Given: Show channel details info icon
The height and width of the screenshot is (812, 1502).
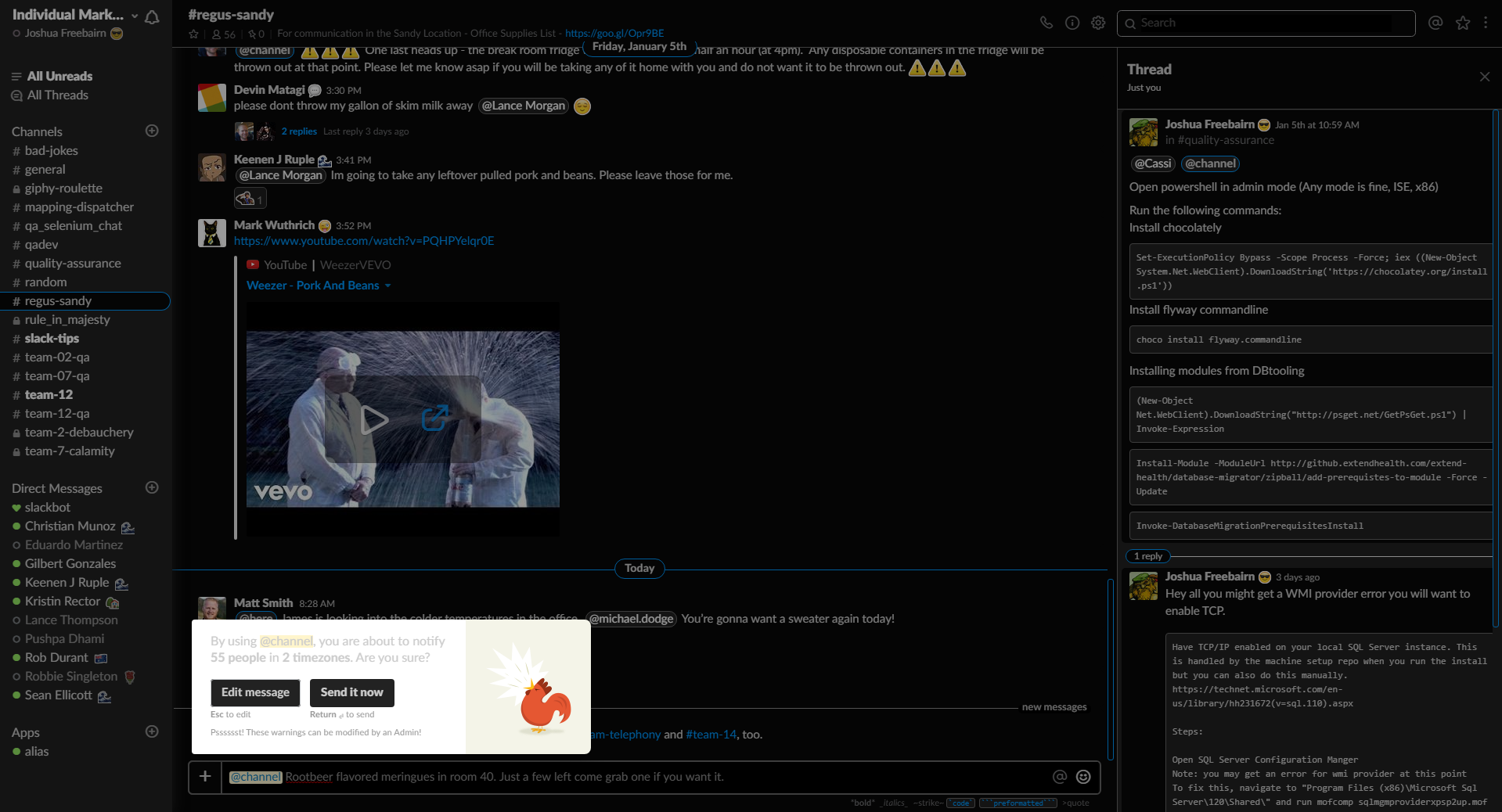Looking at the screenshot, I should coord(1072,23).
